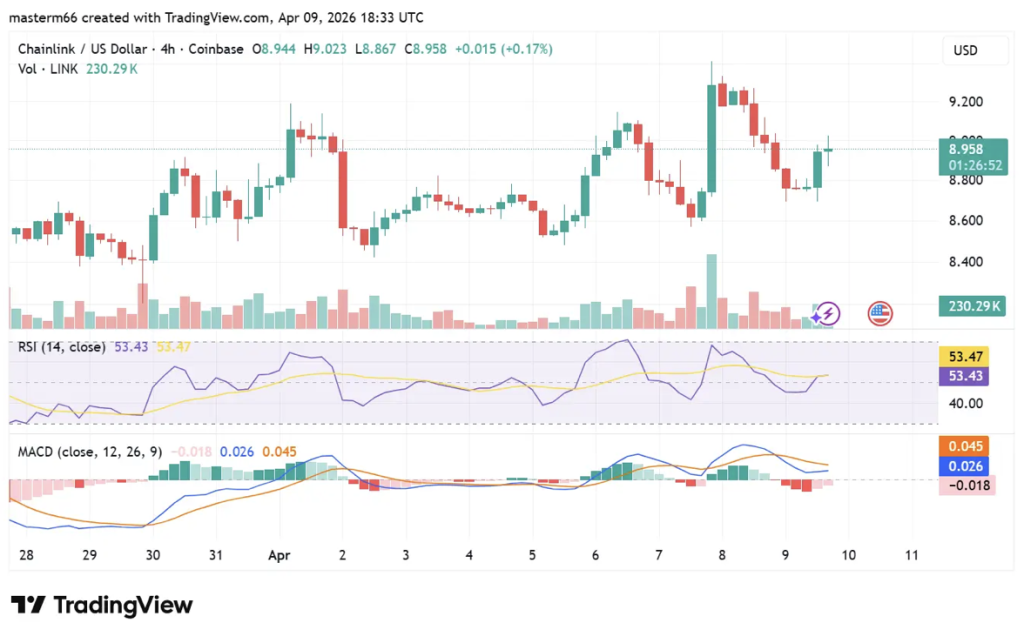
Task: Click the TradingView logo at bottom left
Action: pos(101,604)
